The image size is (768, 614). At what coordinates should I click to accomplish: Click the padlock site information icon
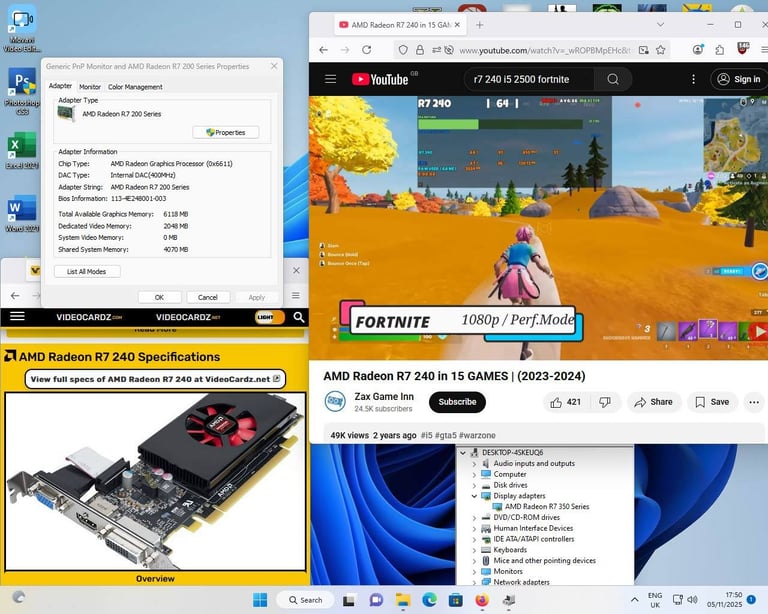pyautogui.click(x=420, y=50)
